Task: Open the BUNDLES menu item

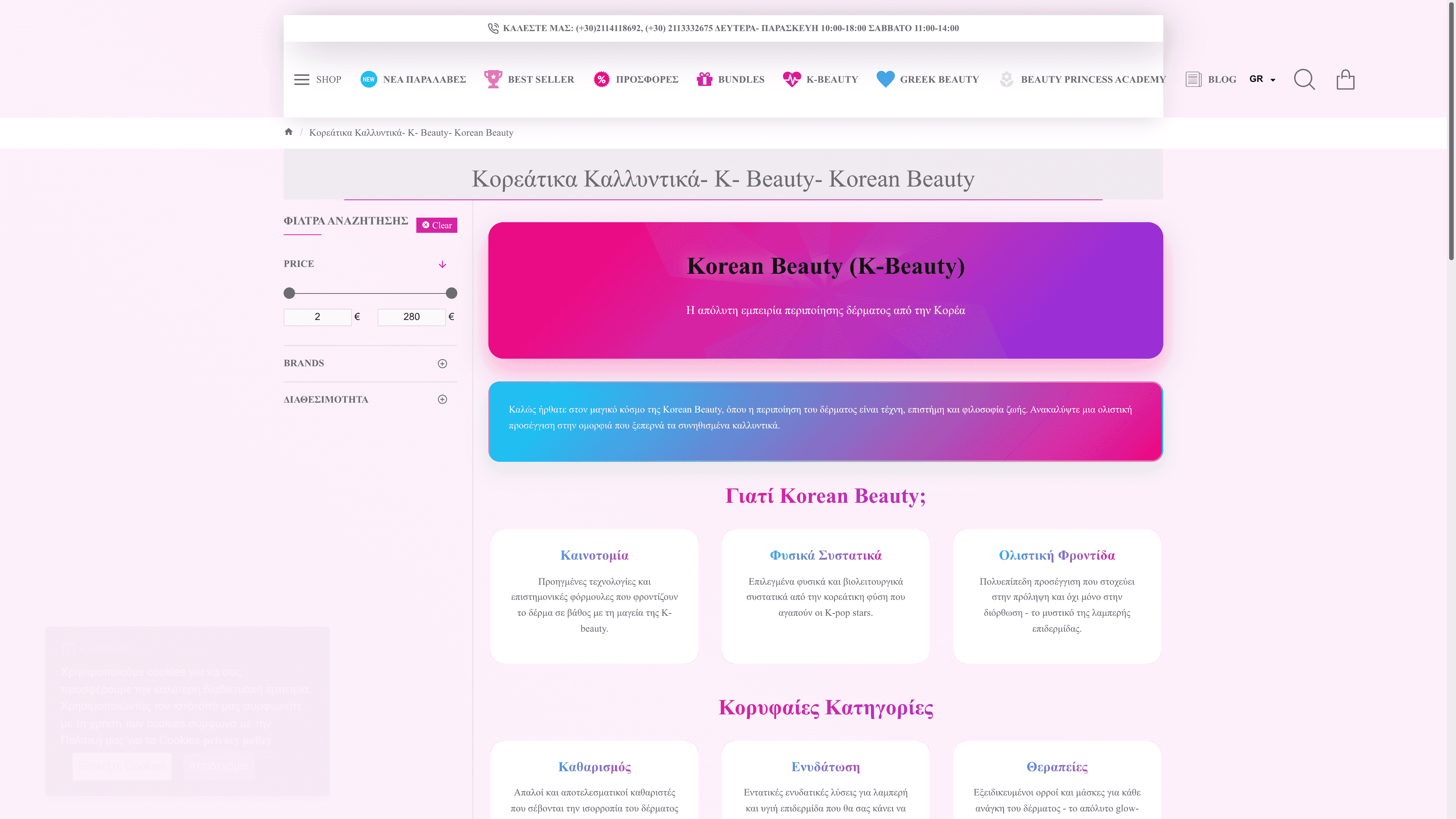Action: [x=741, y=80]
